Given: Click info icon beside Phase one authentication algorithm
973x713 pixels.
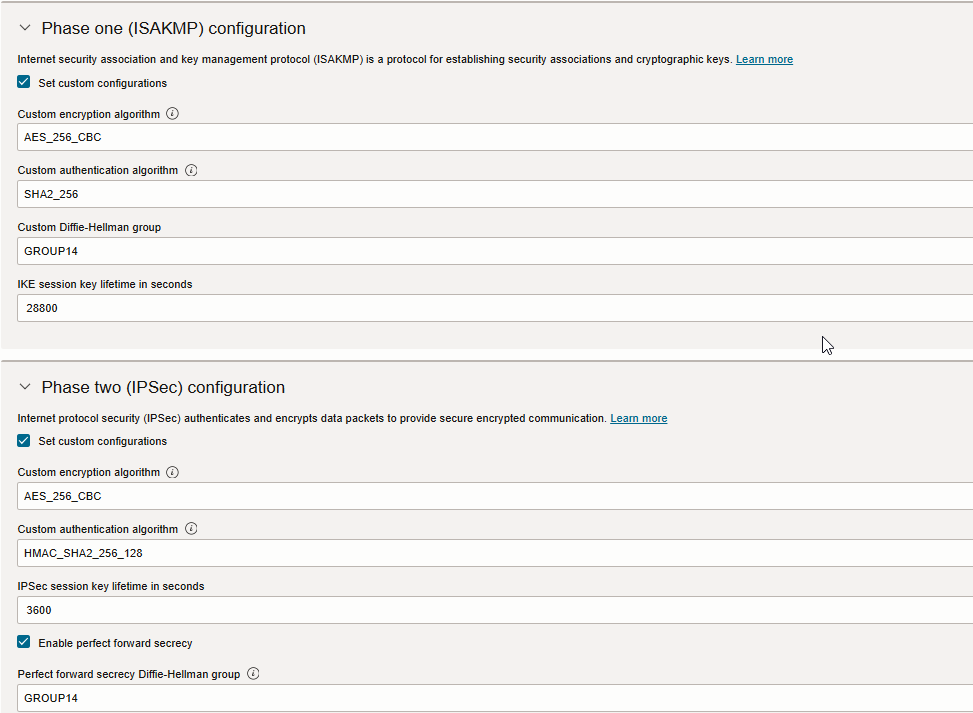Looking at the screenshot, I should click(191, 170).
